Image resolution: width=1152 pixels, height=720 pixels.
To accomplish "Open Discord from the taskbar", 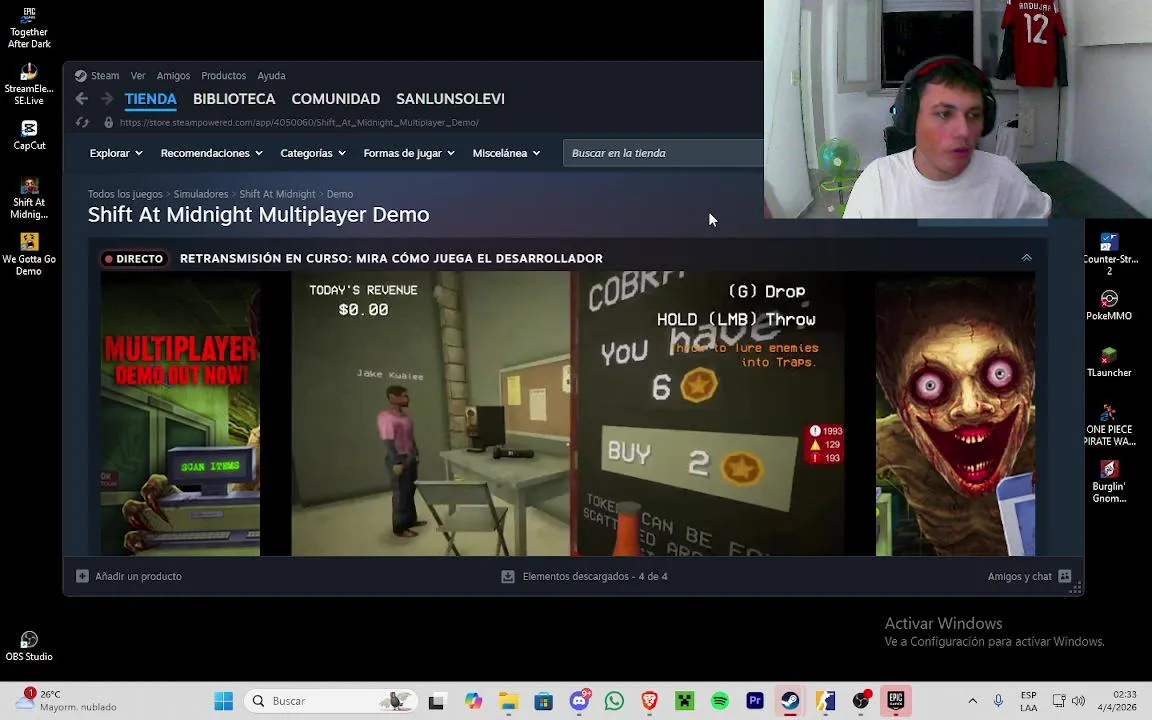I will pyautogui.click(x=580, y=701).
